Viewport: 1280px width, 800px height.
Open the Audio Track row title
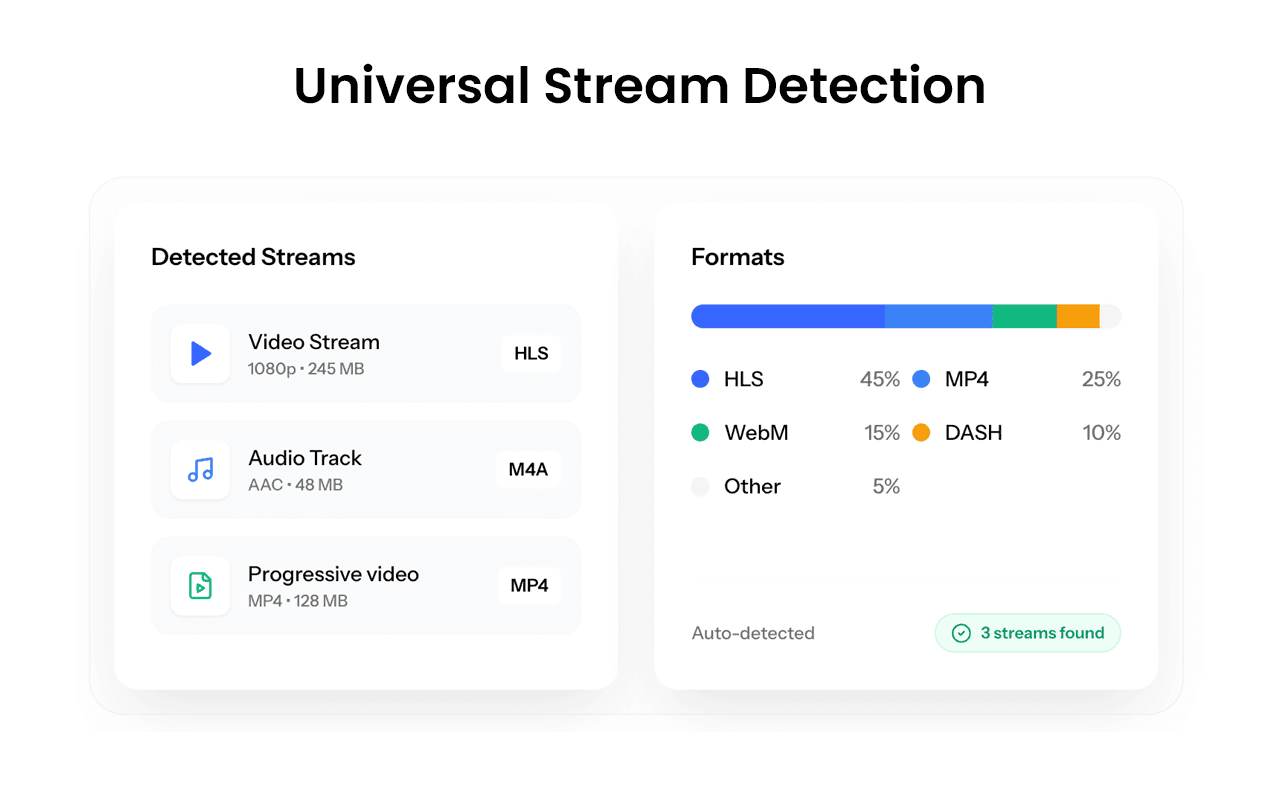(x=305, y=458)
